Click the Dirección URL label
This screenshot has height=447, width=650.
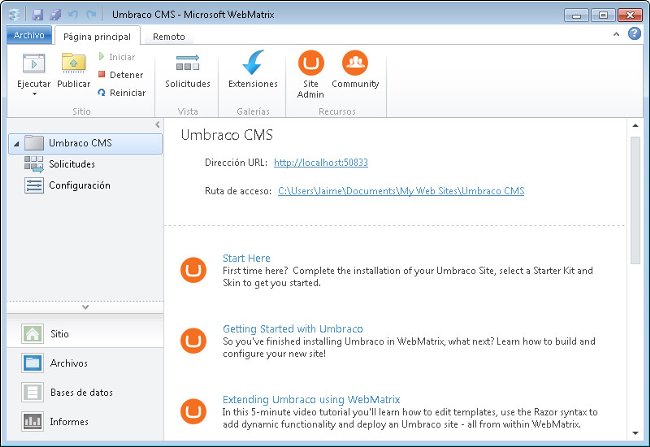tap(236, 163)
